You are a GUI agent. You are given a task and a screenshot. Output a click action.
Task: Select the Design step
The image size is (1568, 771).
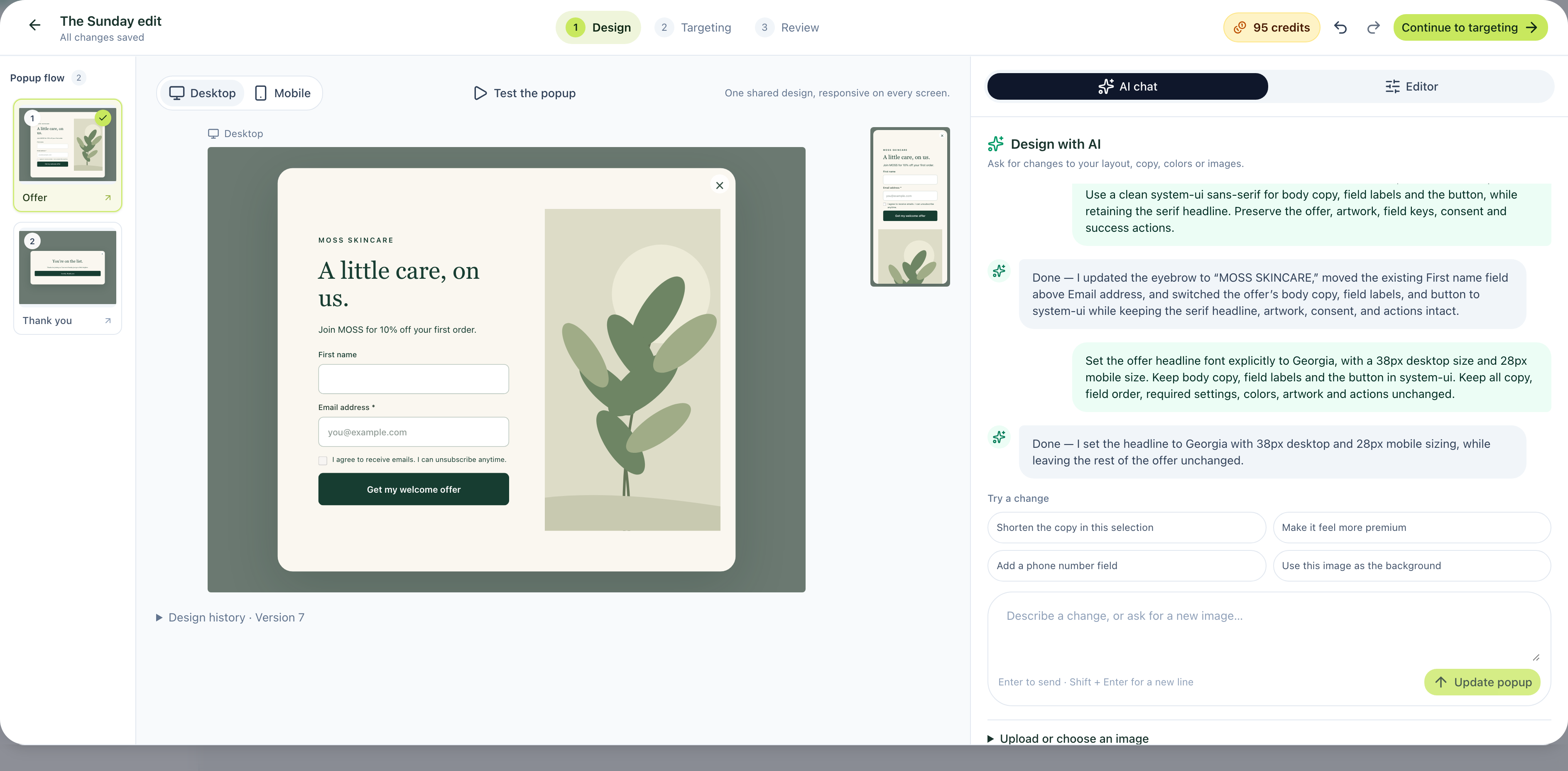coord(598,27)
